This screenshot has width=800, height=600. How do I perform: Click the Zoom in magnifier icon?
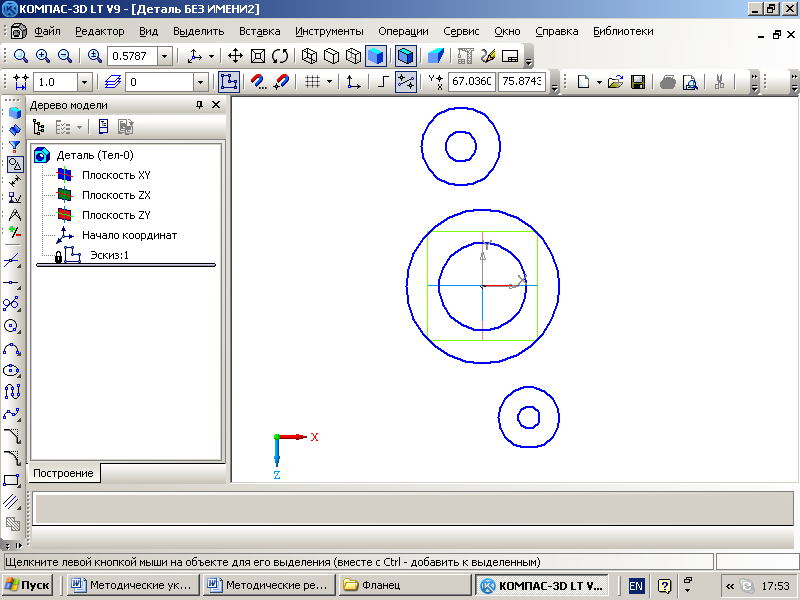[42, 56]
